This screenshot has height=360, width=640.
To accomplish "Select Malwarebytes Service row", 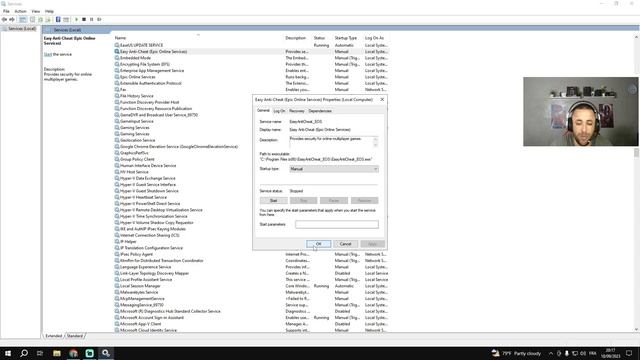I will click(x=251, y=292).
